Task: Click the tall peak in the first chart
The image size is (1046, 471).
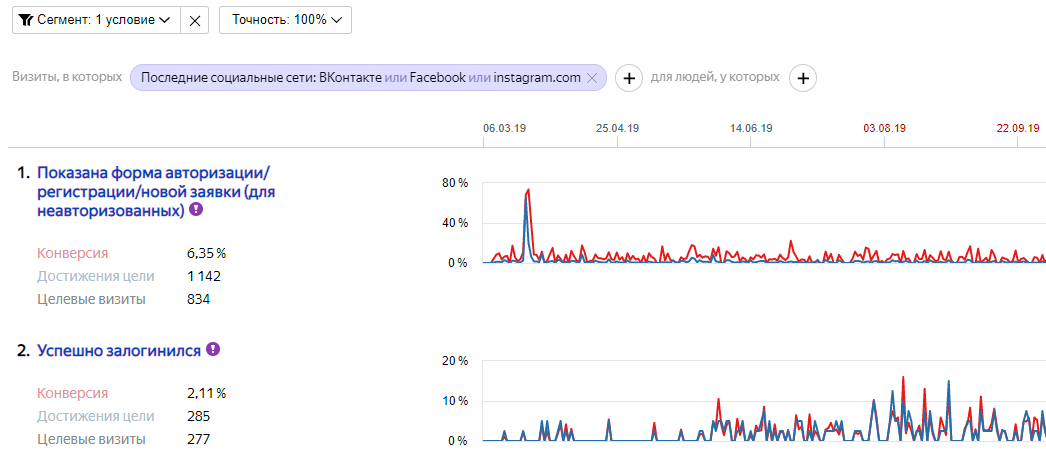Action: [527, 192]
